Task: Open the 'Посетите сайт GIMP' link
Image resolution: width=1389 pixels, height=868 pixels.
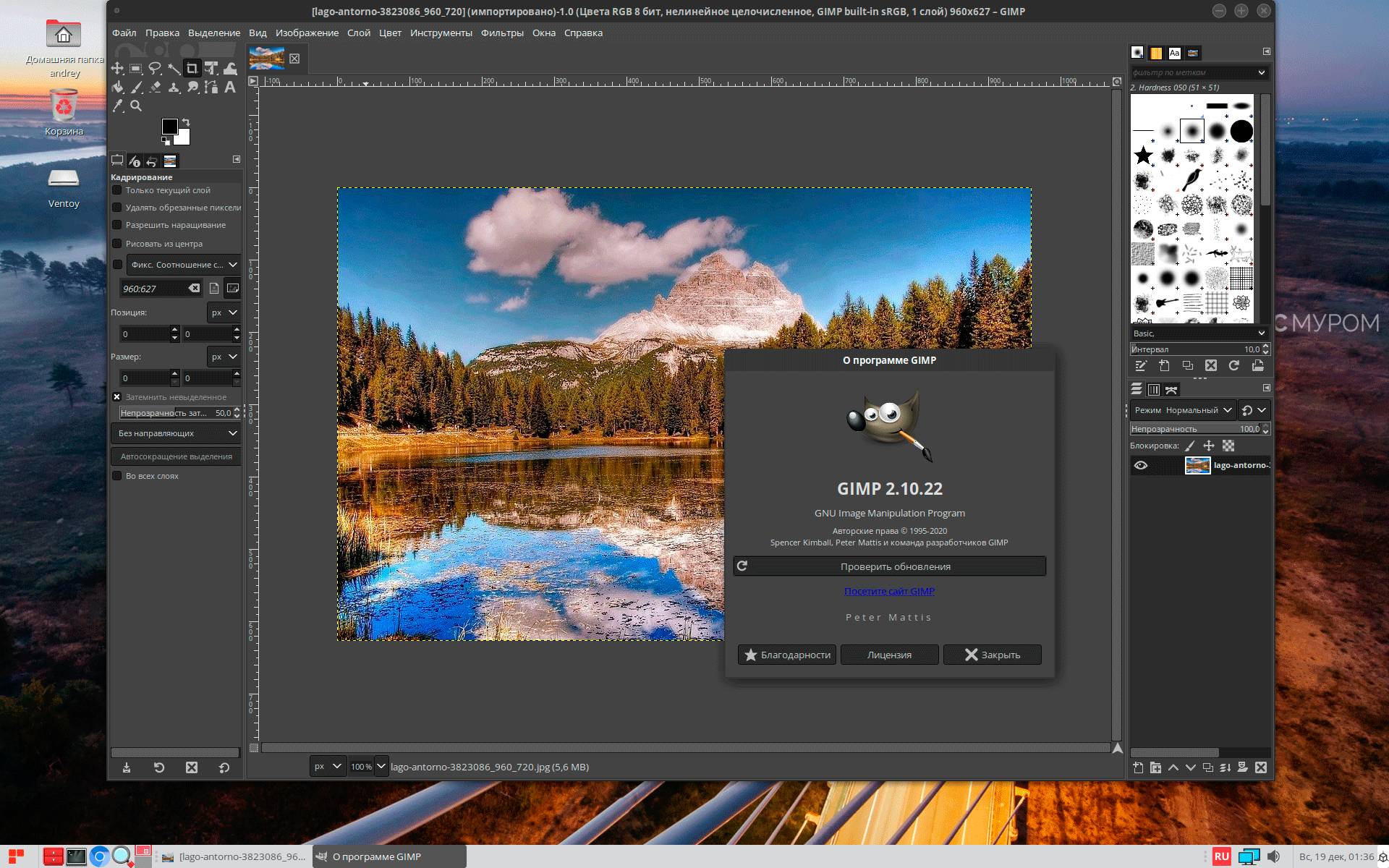Action: (889, 591)
